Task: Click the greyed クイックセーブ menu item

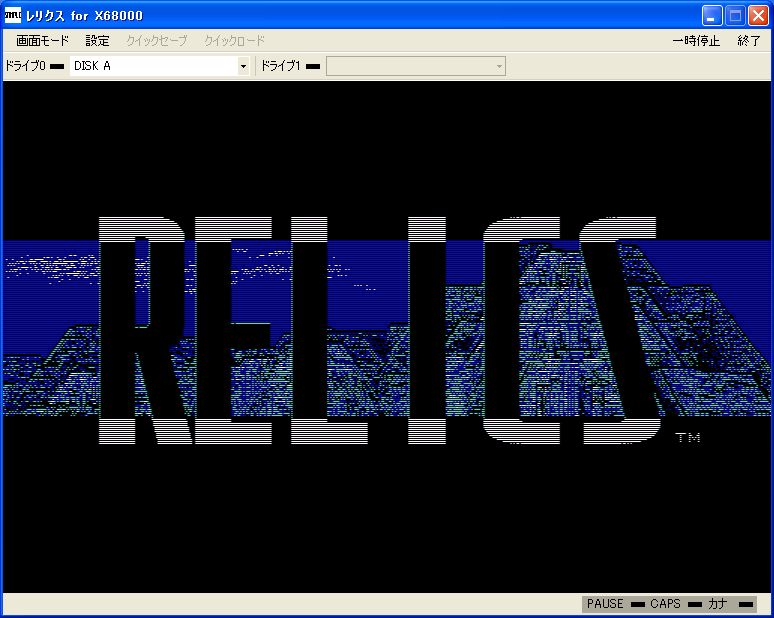Action: (x=157, y=41)
